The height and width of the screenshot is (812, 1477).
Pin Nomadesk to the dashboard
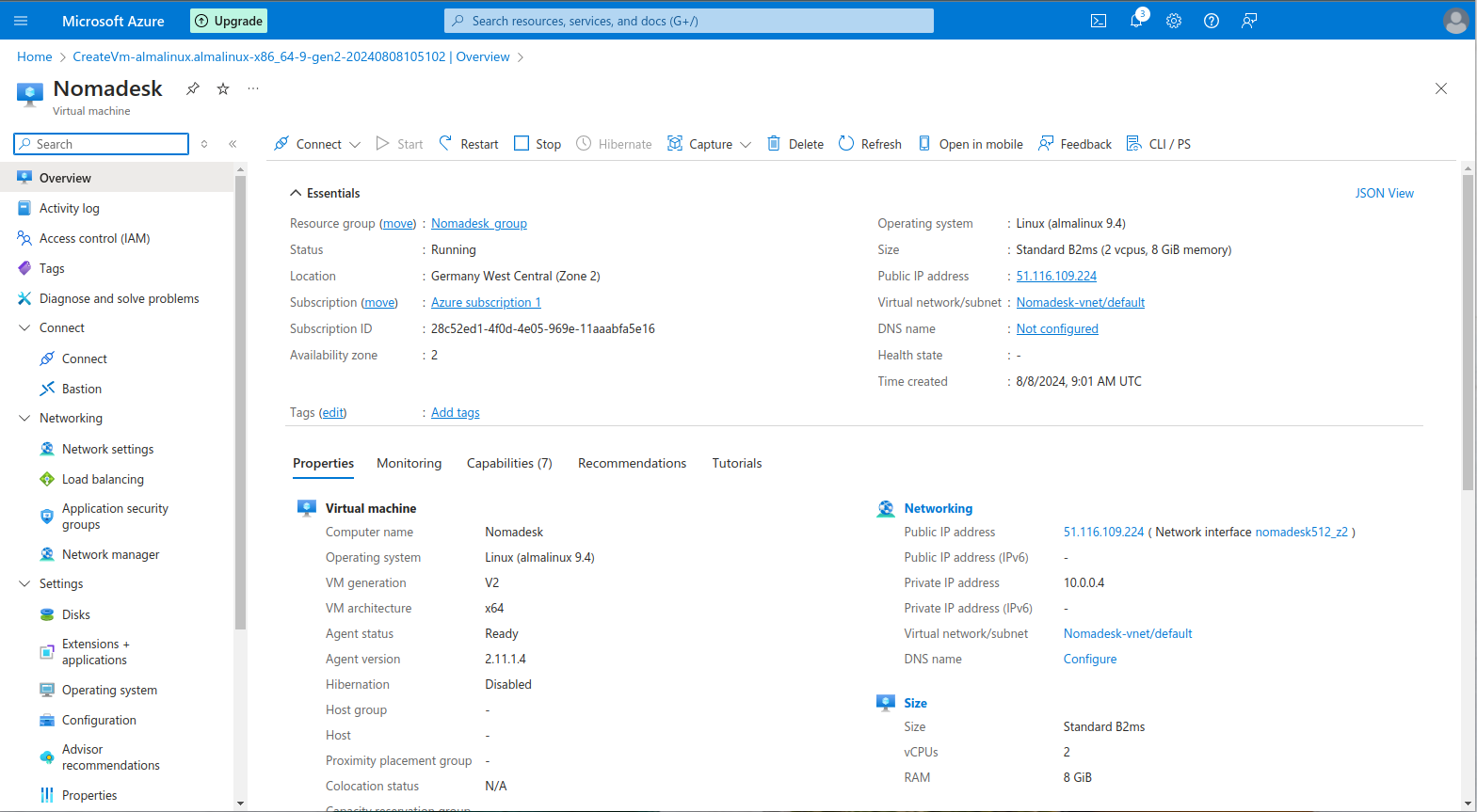[x=193, y=88]
